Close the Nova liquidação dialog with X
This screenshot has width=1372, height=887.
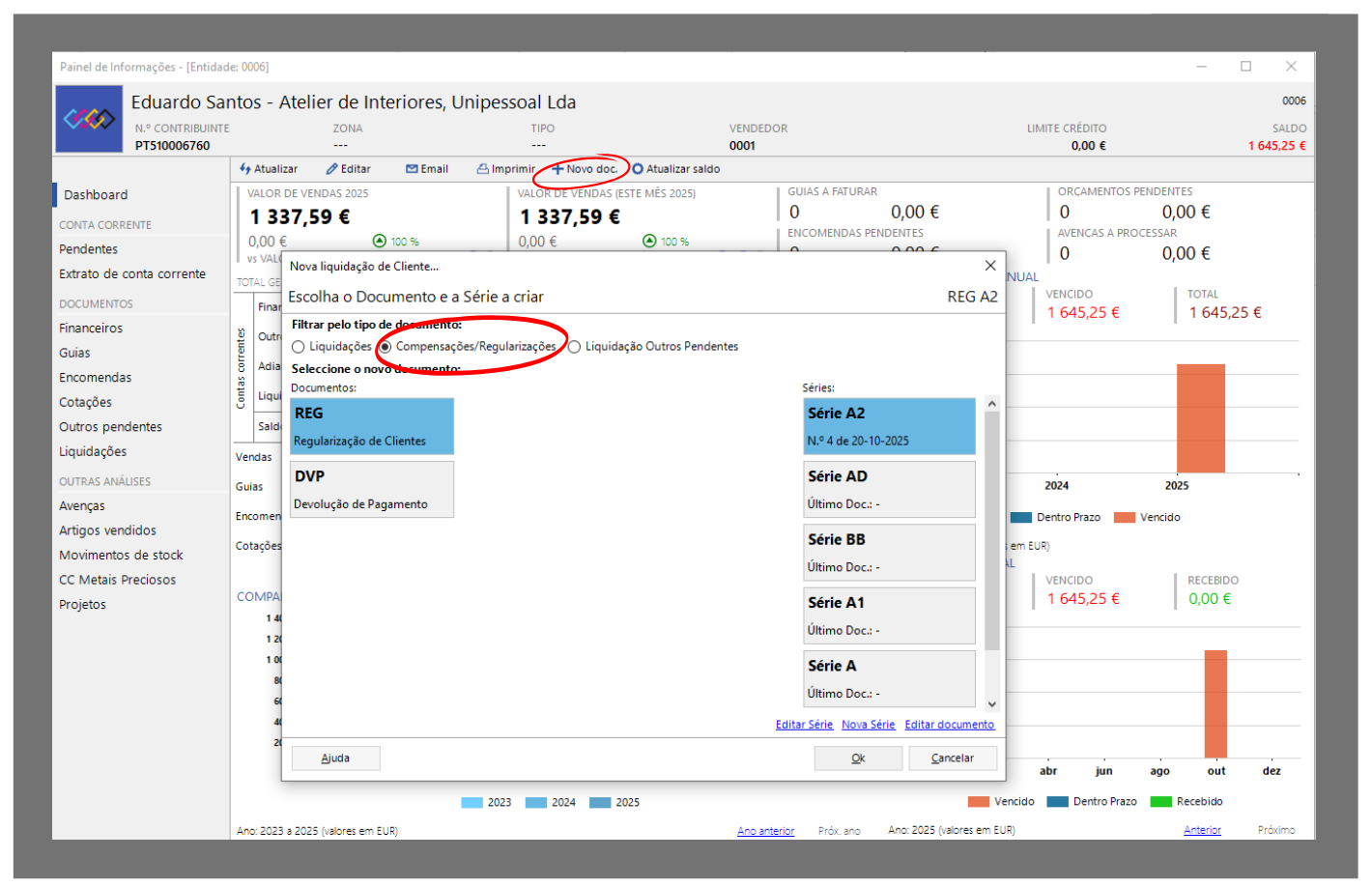point(990,266)
